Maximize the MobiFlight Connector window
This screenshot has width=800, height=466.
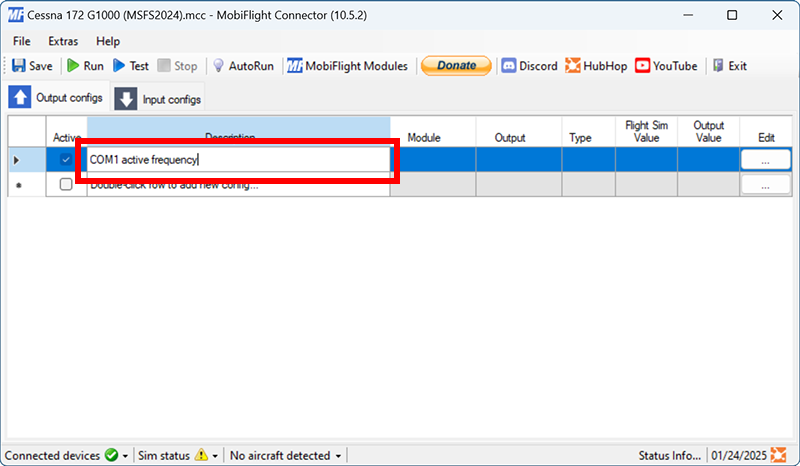coord(732,15)
